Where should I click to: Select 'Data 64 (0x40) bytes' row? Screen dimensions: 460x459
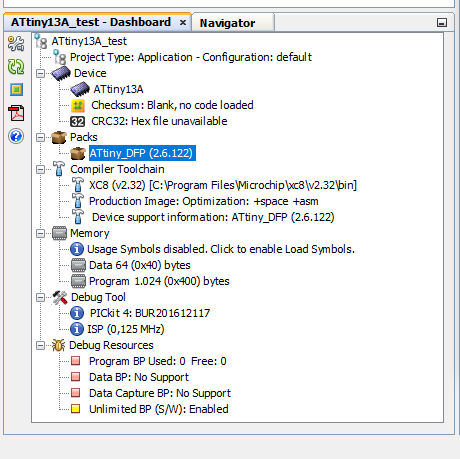(140, 265)
